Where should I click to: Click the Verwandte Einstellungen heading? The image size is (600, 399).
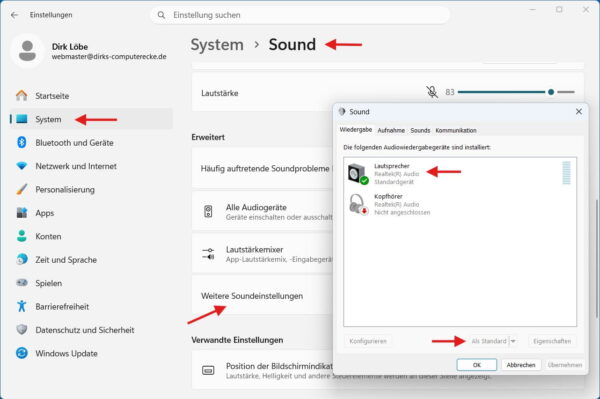point(237,340)
